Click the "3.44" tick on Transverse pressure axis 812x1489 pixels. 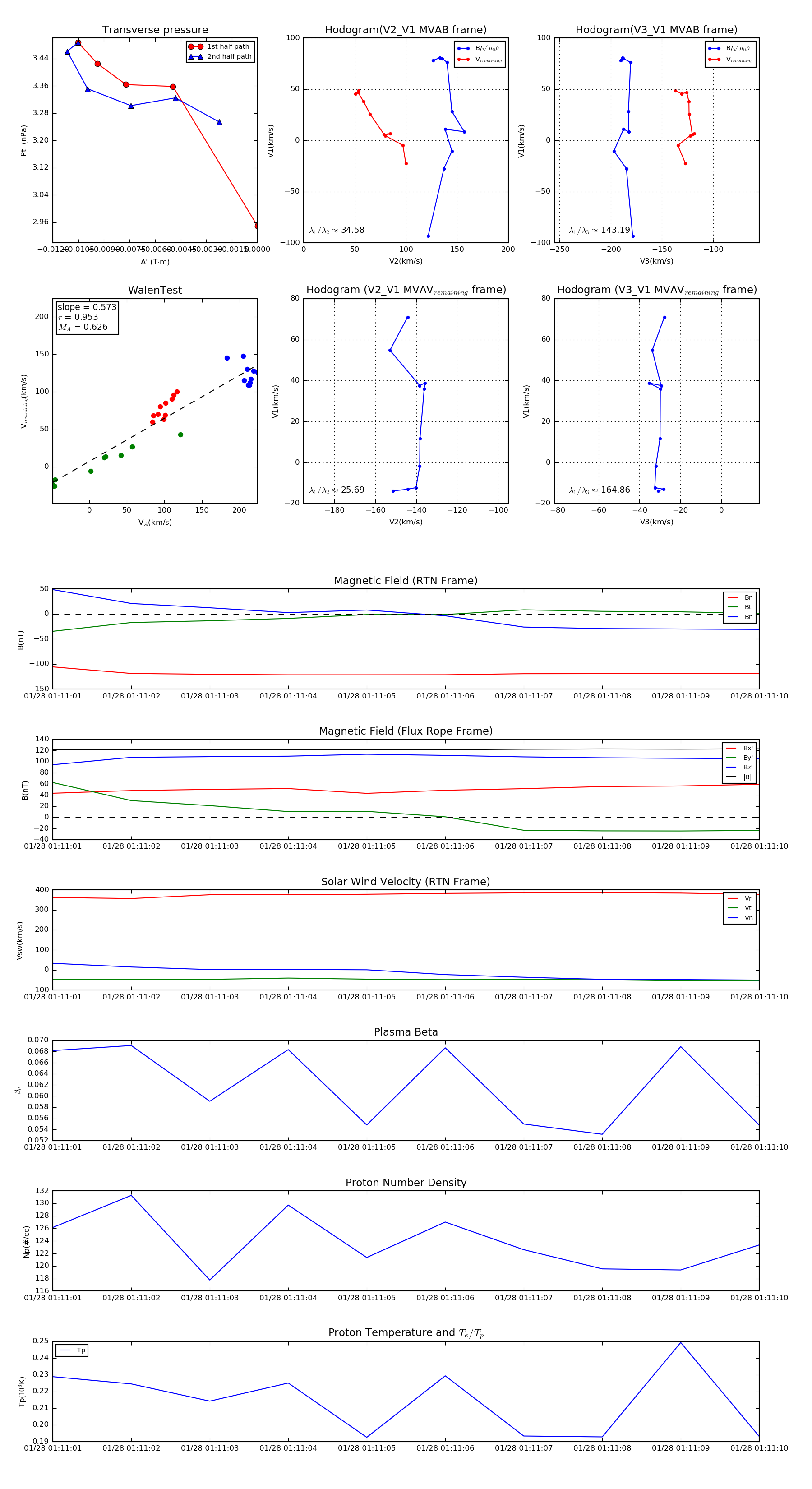[41, 58]
